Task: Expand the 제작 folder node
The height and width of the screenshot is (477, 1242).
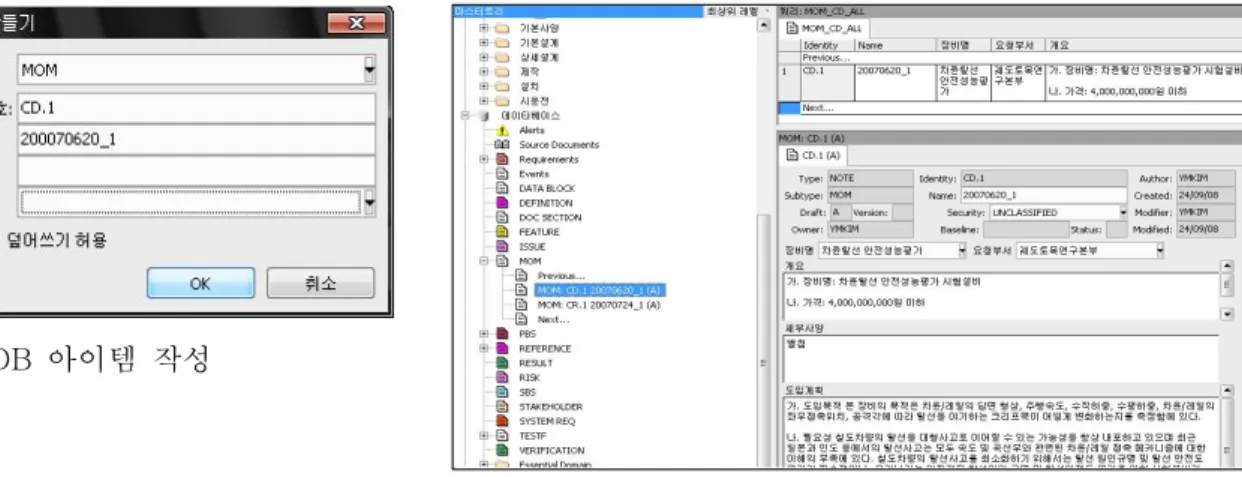Action: click(x=485, y=73)
